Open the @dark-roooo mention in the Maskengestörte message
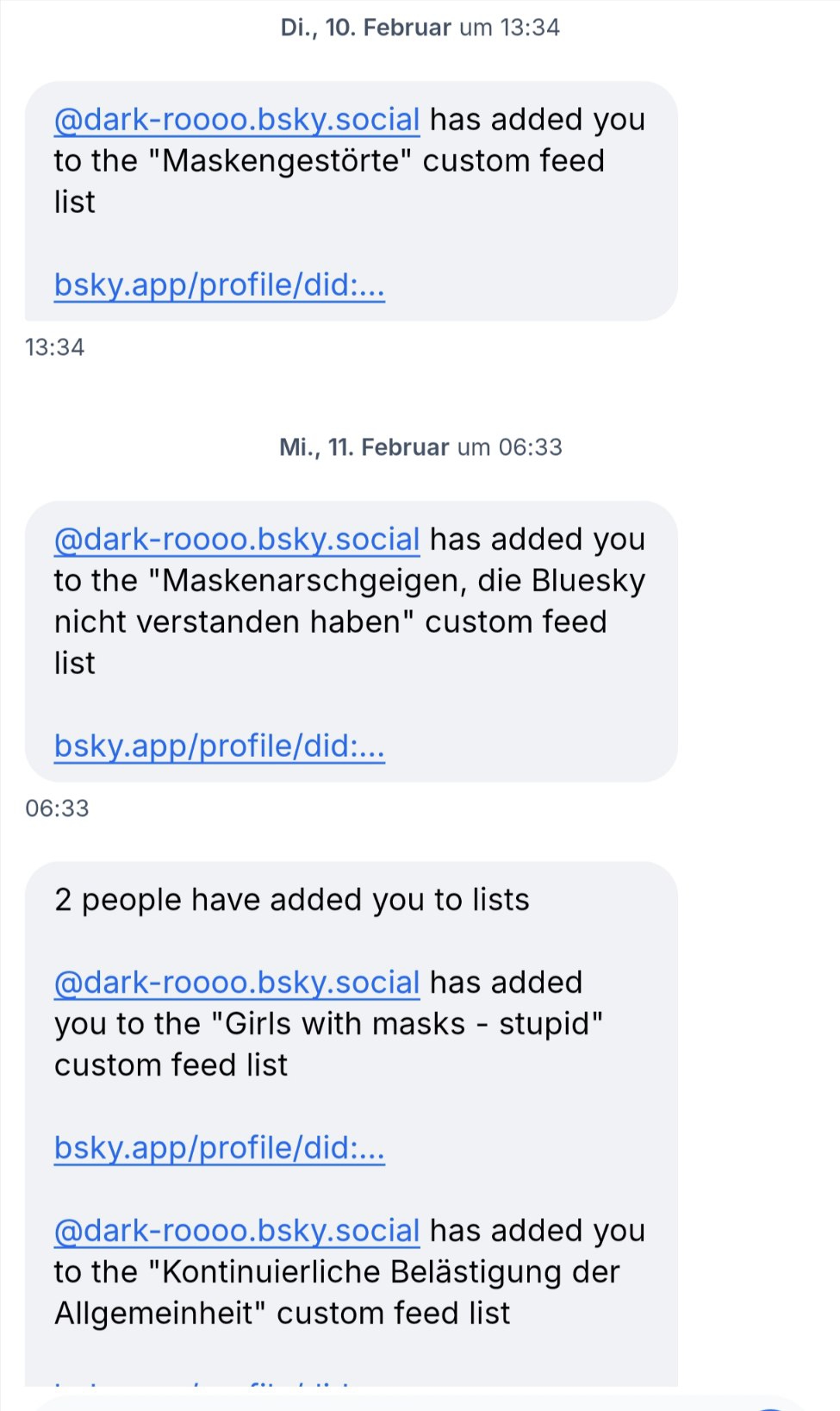Screen dimensions: 840x1411 [x=237, y=120]
